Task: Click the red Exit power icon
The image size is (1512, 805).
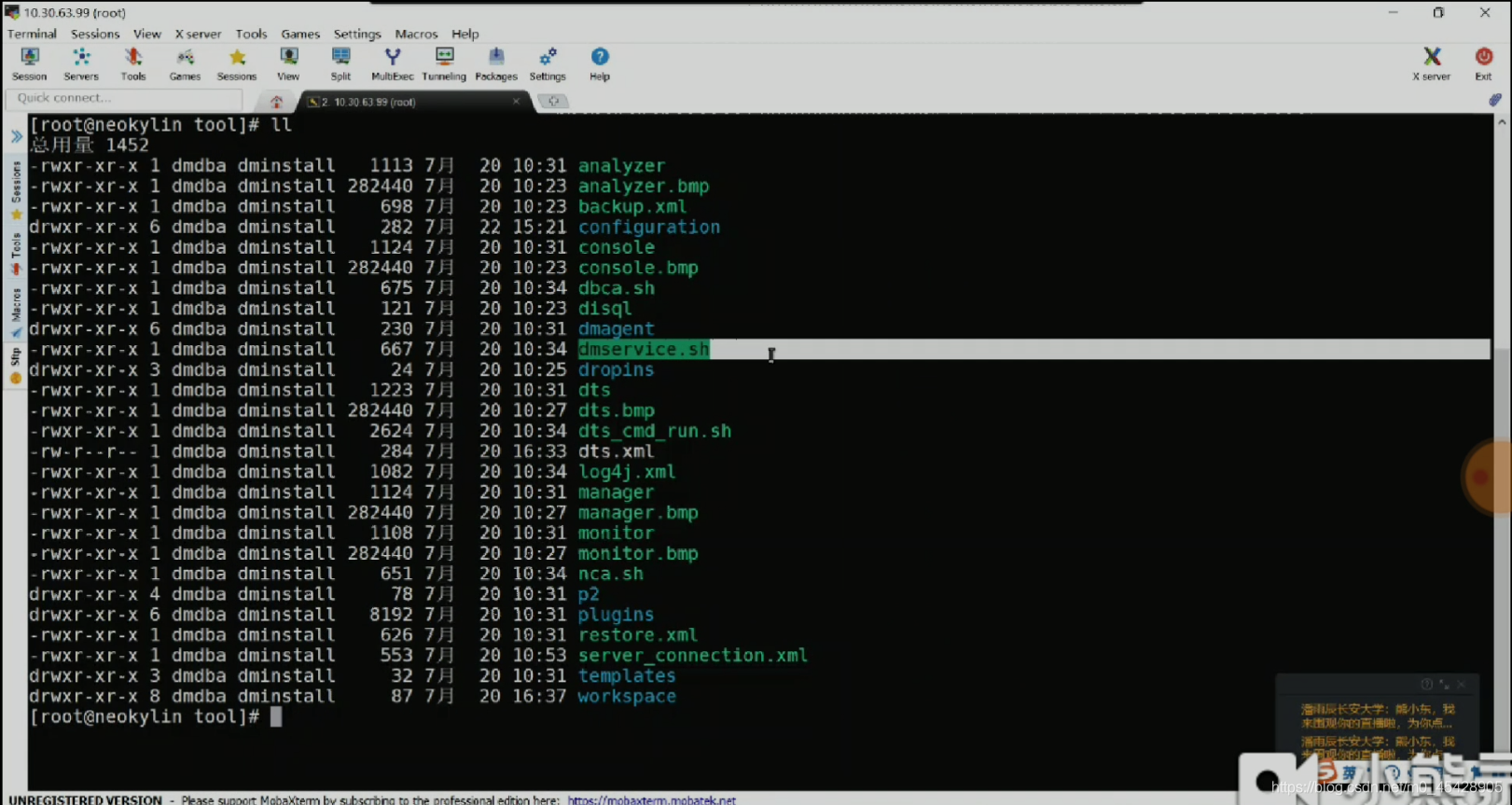Action: pyautogui.click(x=1483, y=64)
